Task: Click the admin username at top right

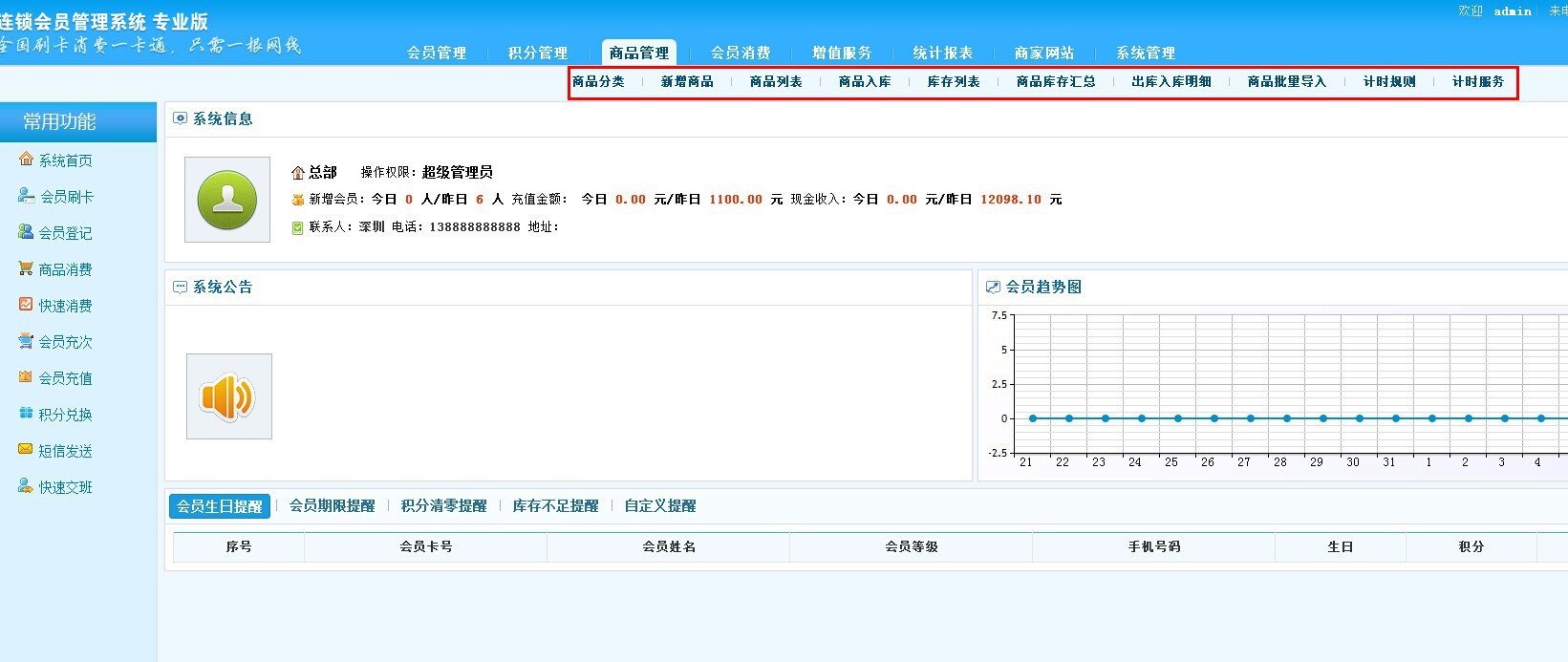Action: tap(1513, 11)
